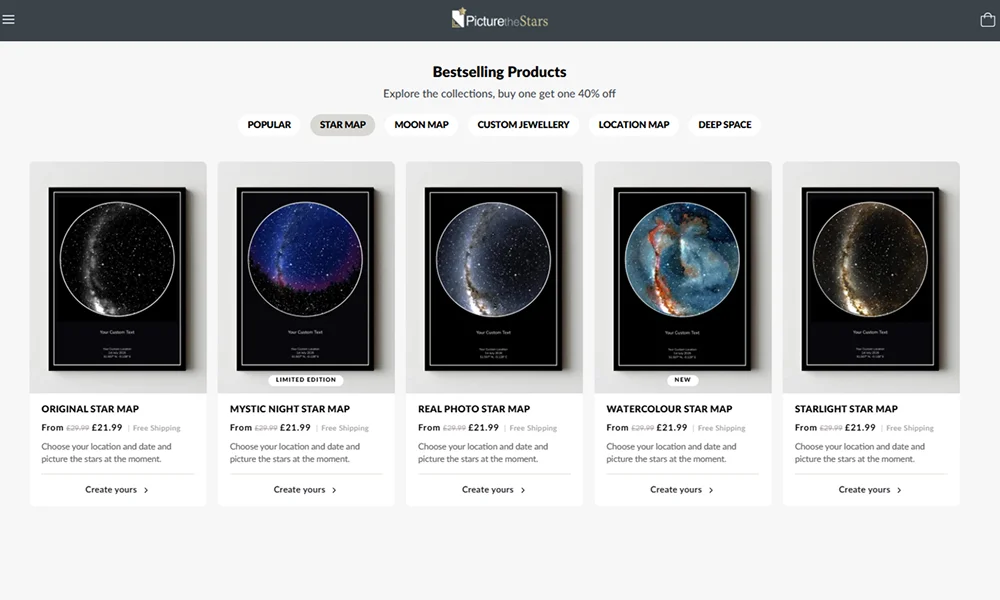The image size is (1000, 600).
Task: Open the Mystic Night Star Map poster image
Action: click(306, 277)
